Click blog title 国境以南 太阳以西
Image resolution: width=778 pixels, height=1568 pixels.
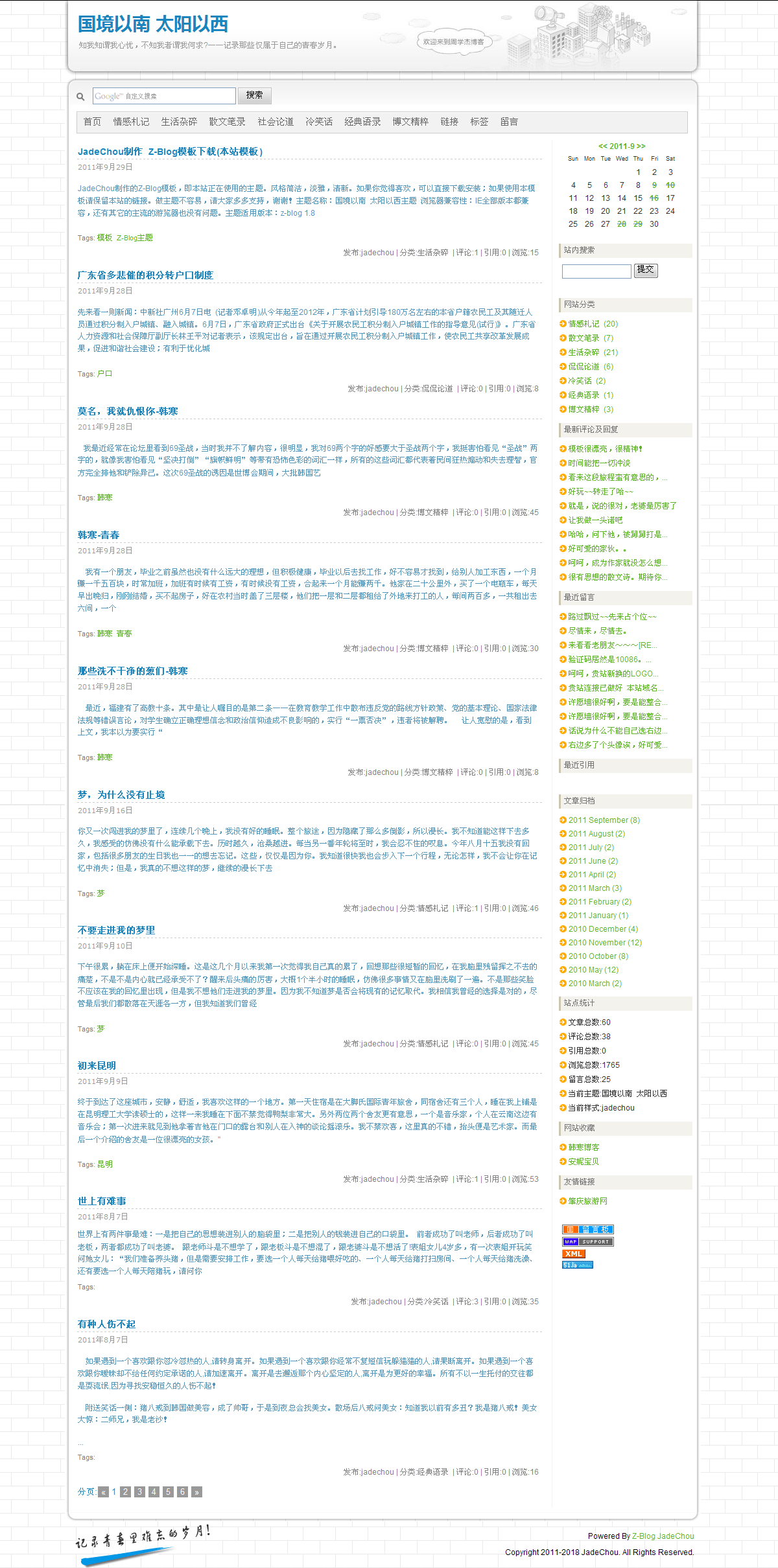[x=153, y=24]
